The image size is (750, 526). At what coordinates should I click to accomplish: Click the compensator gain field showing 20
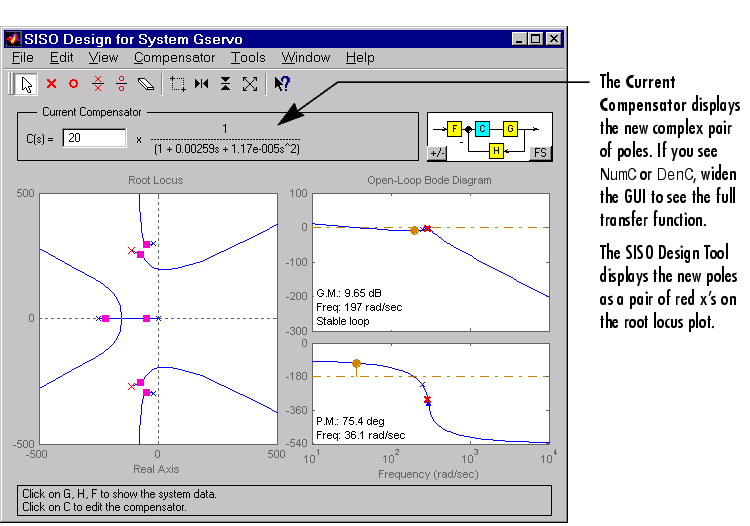[x=94, y=138]
